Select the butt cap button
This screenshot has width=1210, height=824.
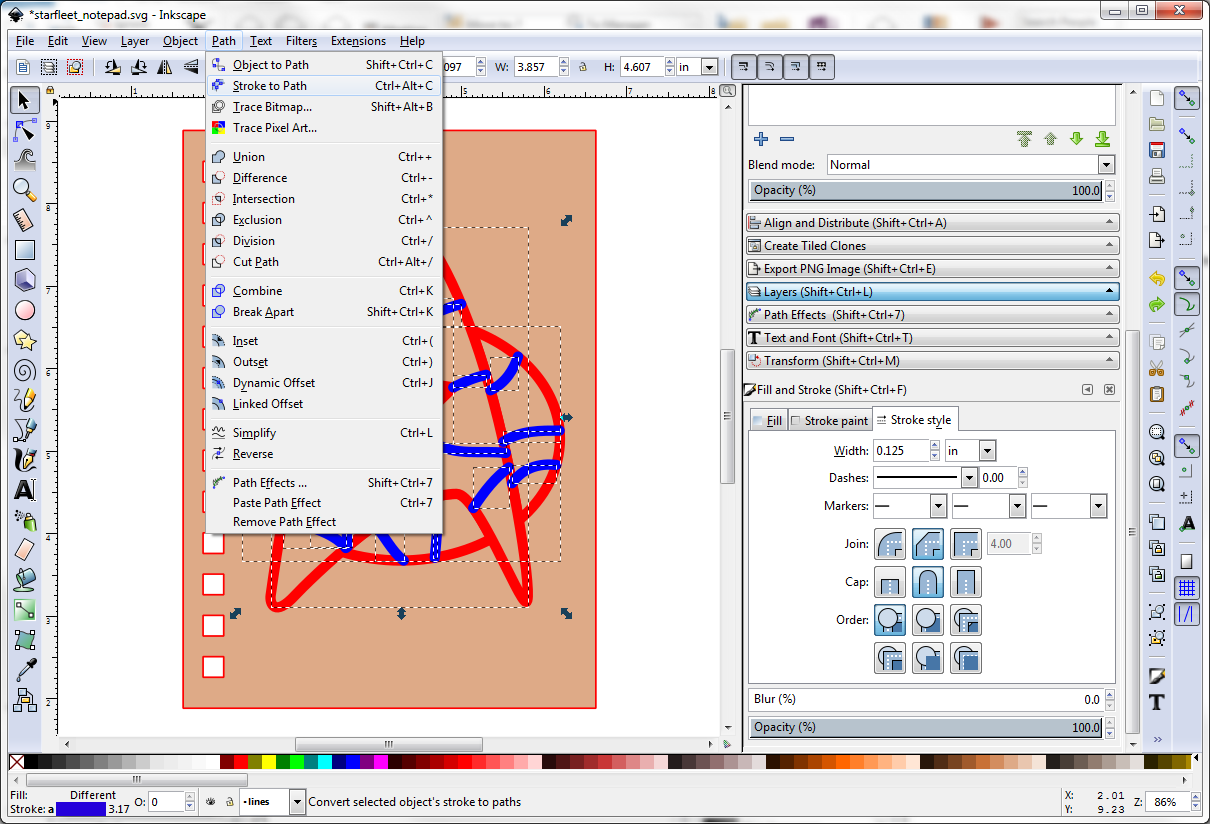[890, 582]
